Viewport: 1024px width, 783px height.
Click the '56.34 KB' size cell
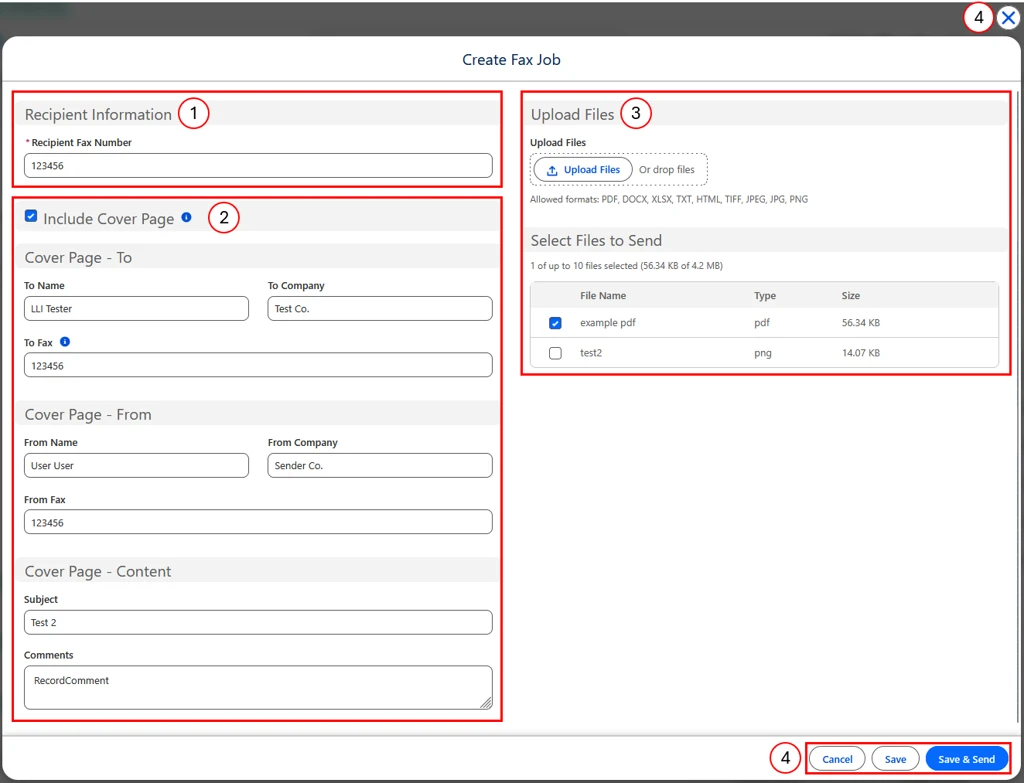point(860,323)
